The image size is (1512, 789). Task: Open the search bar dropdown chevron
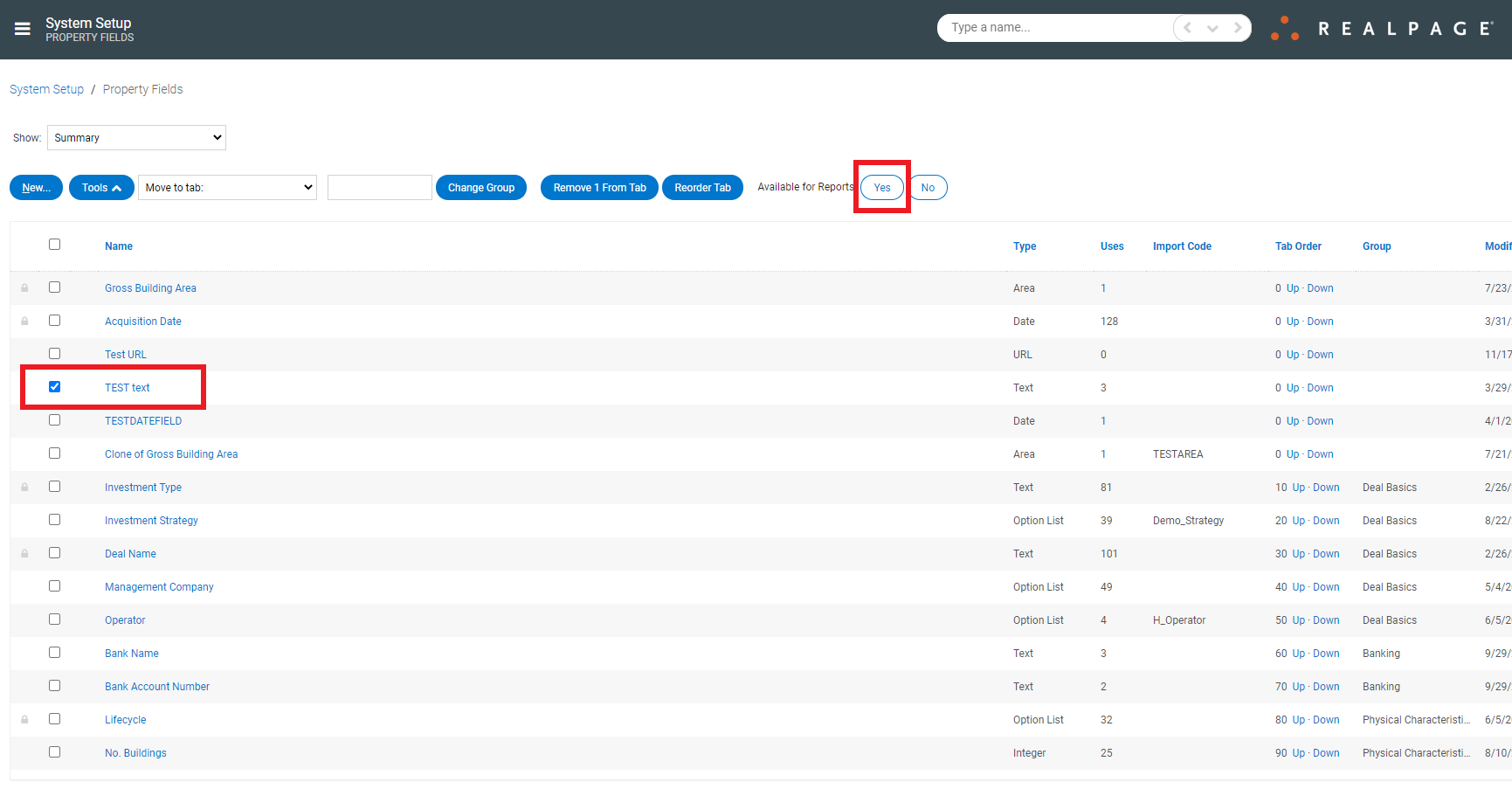(x=1212, y=27)
